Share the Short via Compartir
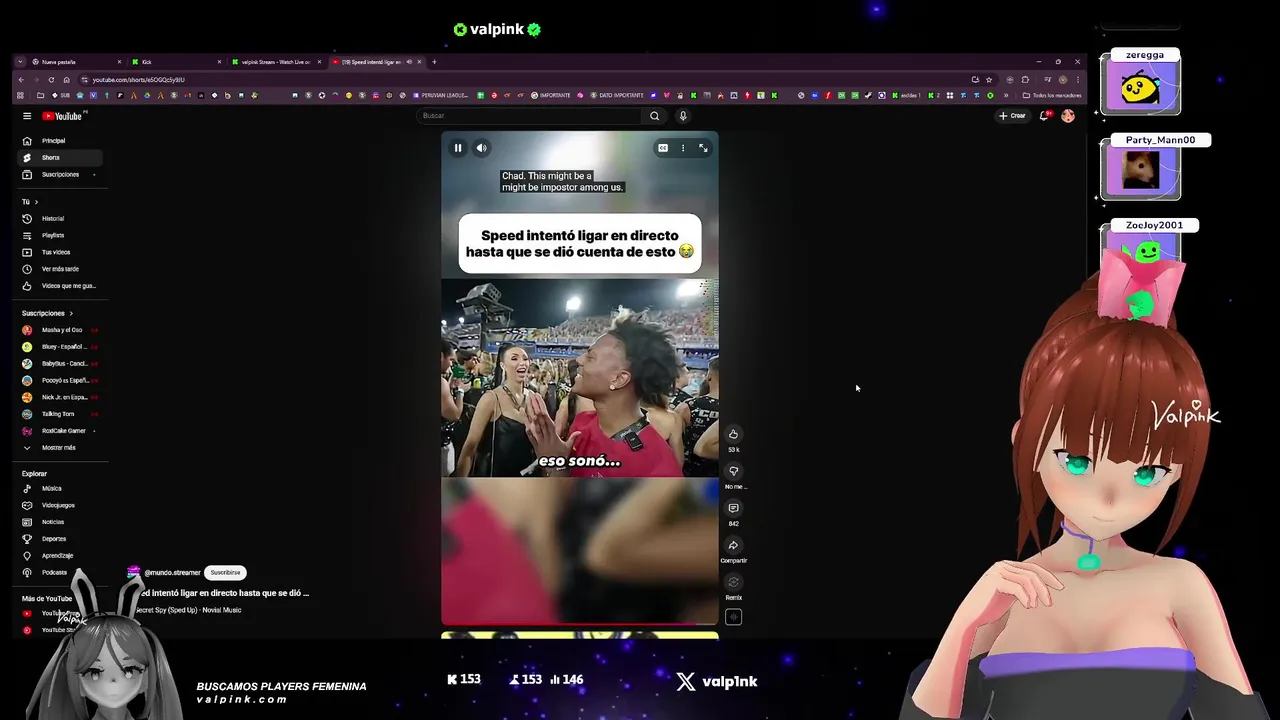The width and height of the screenshot is (1280, 720). tap(733, 545)
